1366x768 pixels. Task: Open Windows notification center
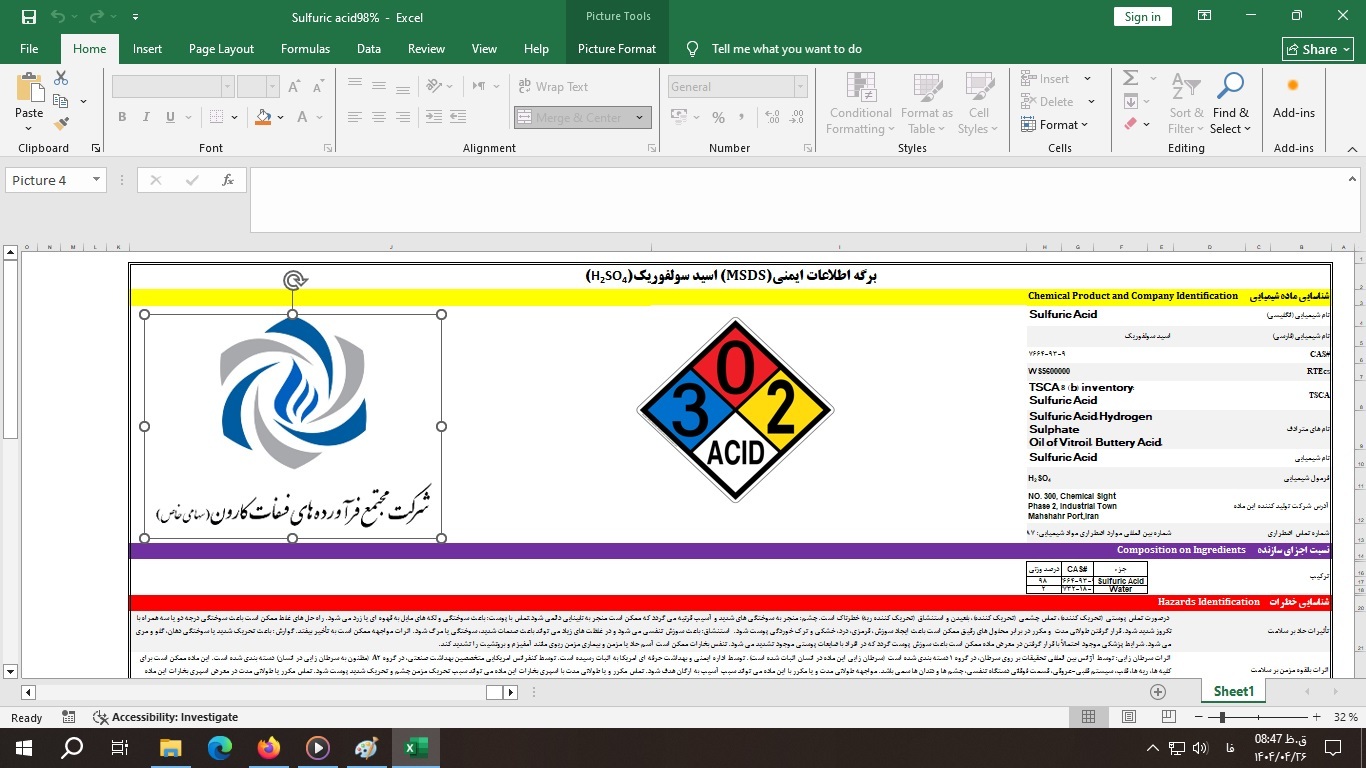click(x=1332, y=748)
